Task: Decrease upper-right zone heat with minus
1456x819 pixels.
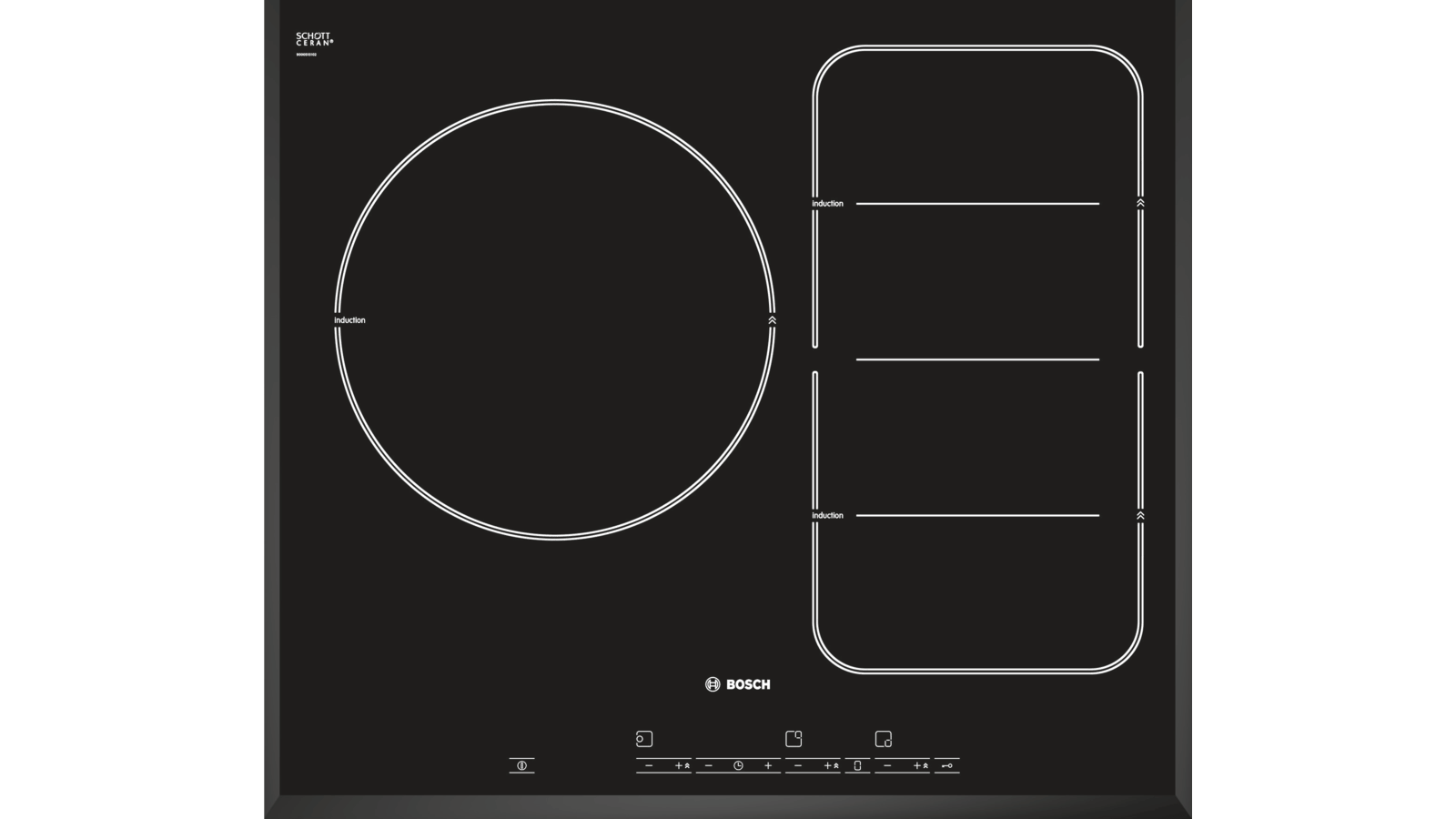Action: pos(798,766)
